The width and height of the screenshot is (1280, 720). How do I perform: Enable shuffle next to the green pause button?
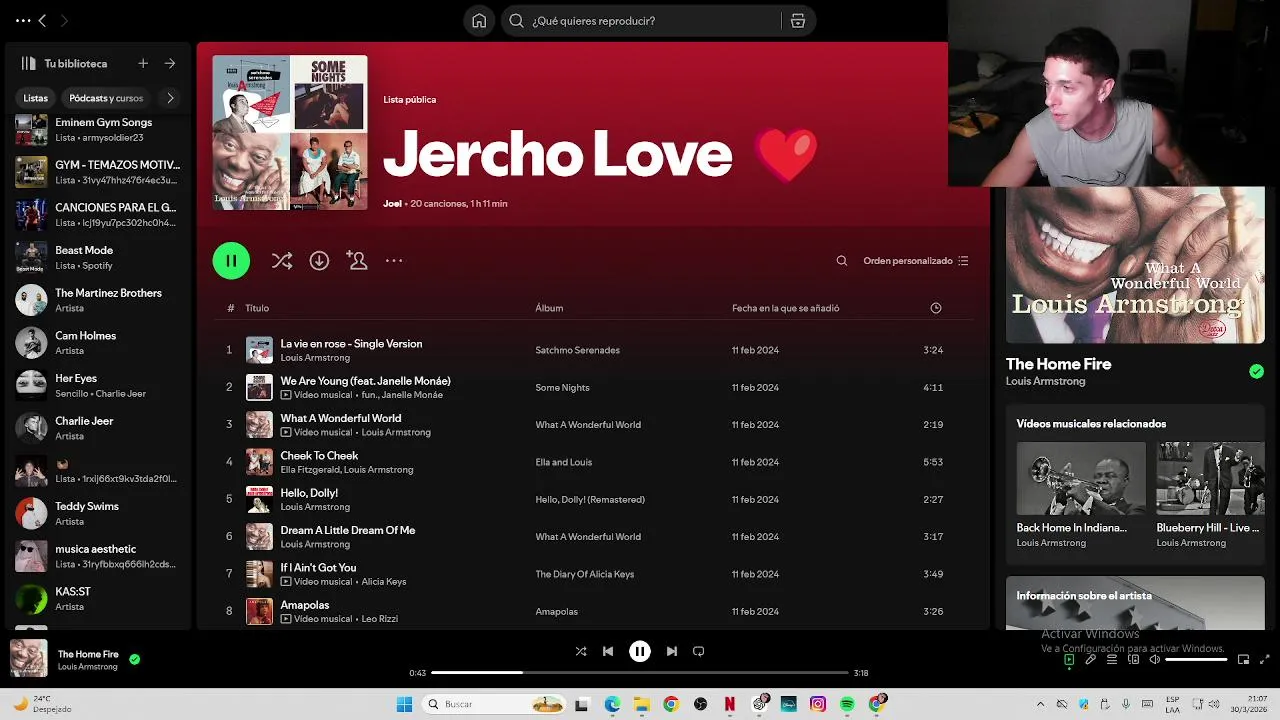pyautogui.click(x=282, y=261)
